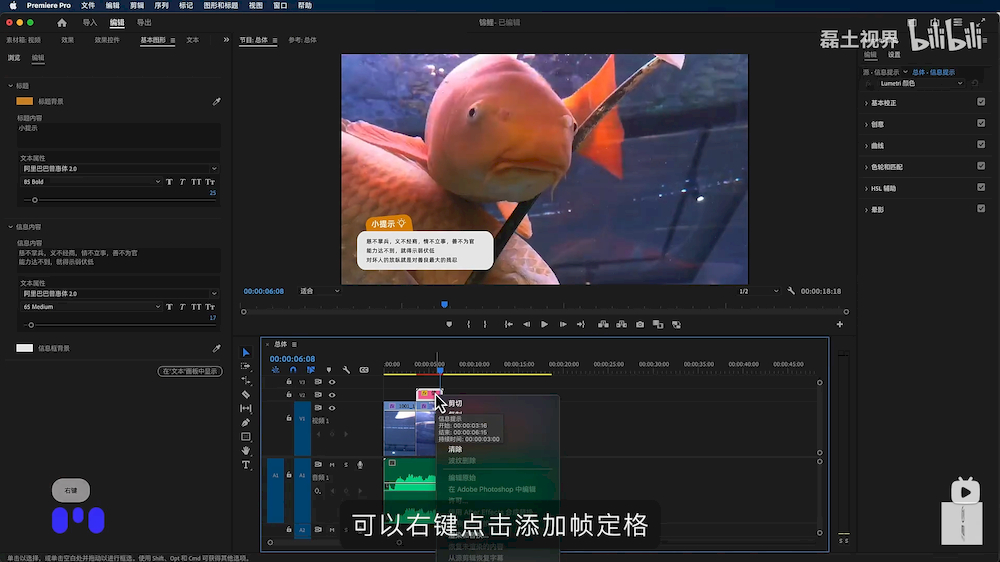Mute audio track A1
This screenshot has width=1000, height=562.
[x=332, y=464]
